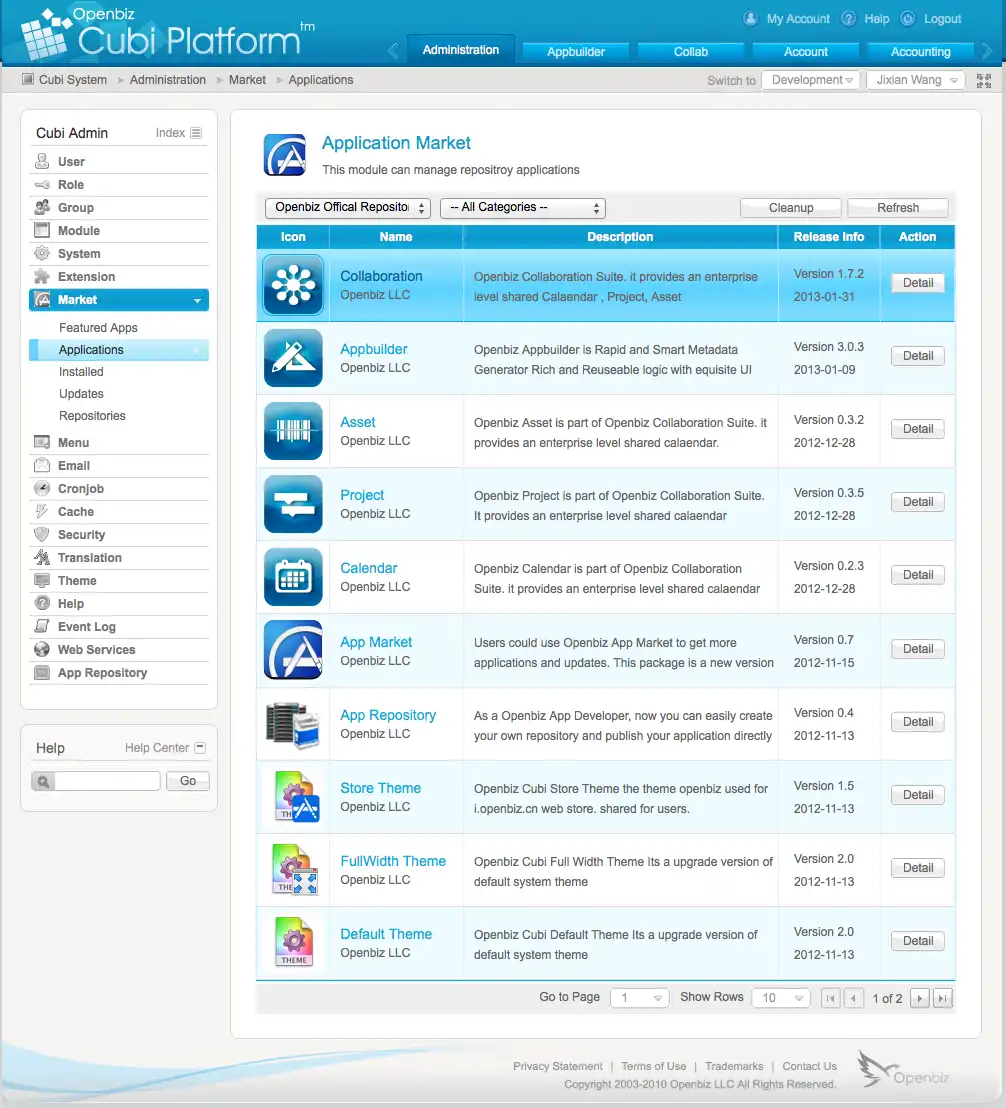Viewport: 1006px width, 1108px height.
Task: Open Updates in the Market submenu
Action: [81, 394]
